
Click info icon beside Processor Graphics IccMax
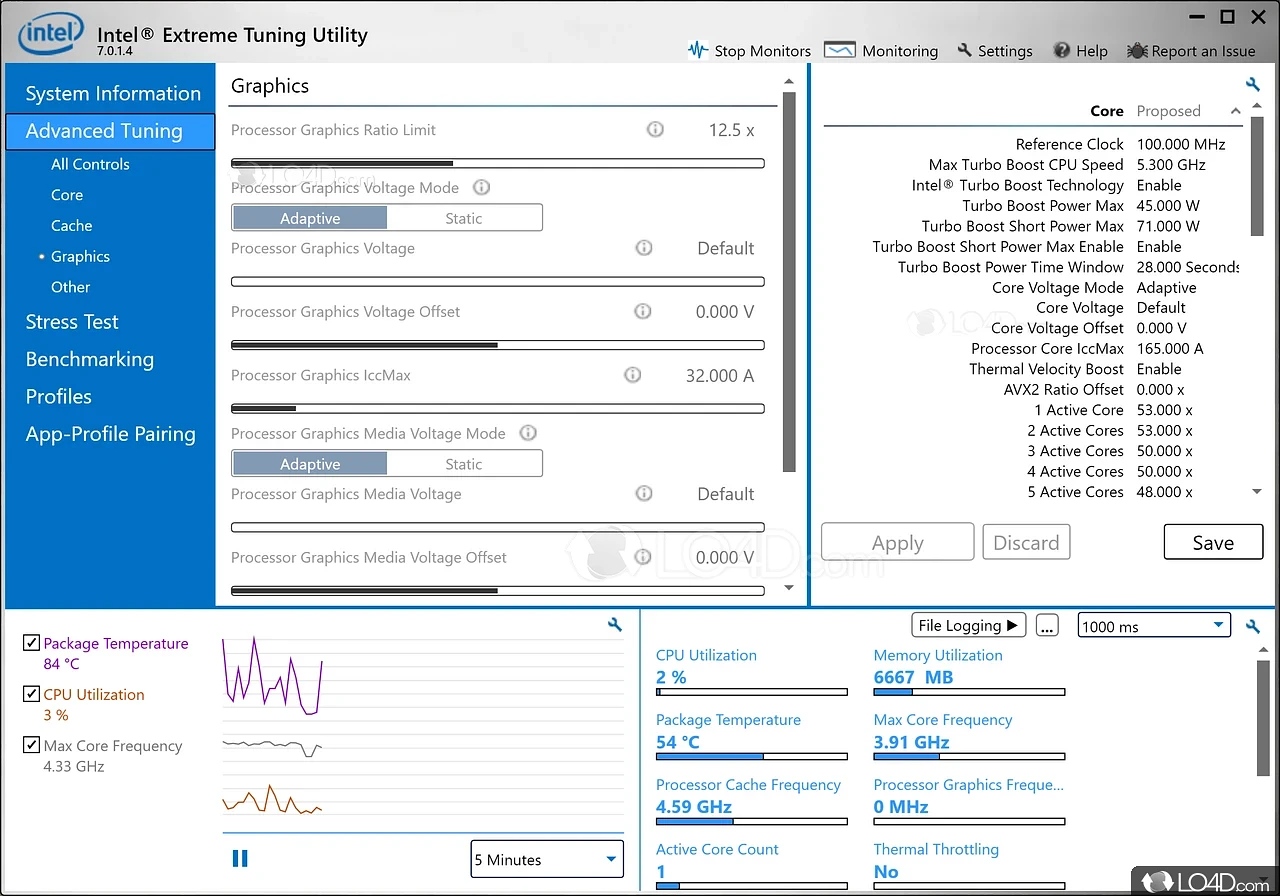[633, 375]
